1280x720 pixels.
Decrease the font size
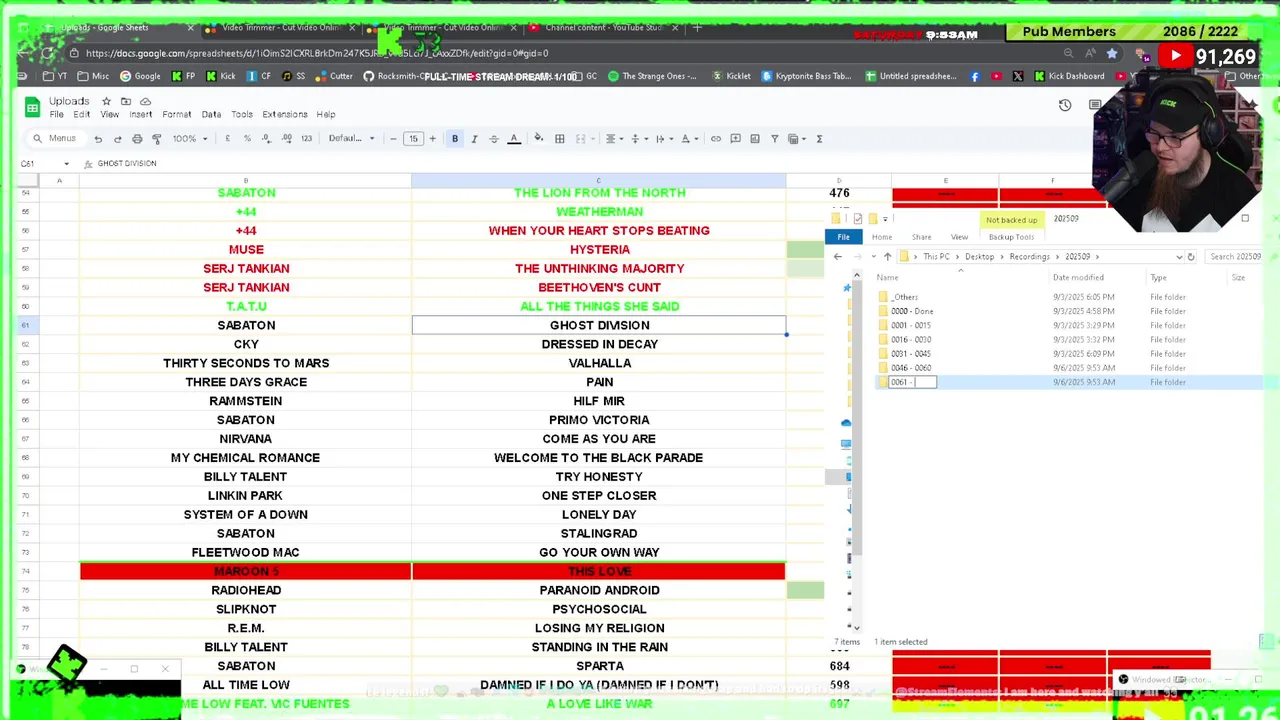click(x=393, y=139)
